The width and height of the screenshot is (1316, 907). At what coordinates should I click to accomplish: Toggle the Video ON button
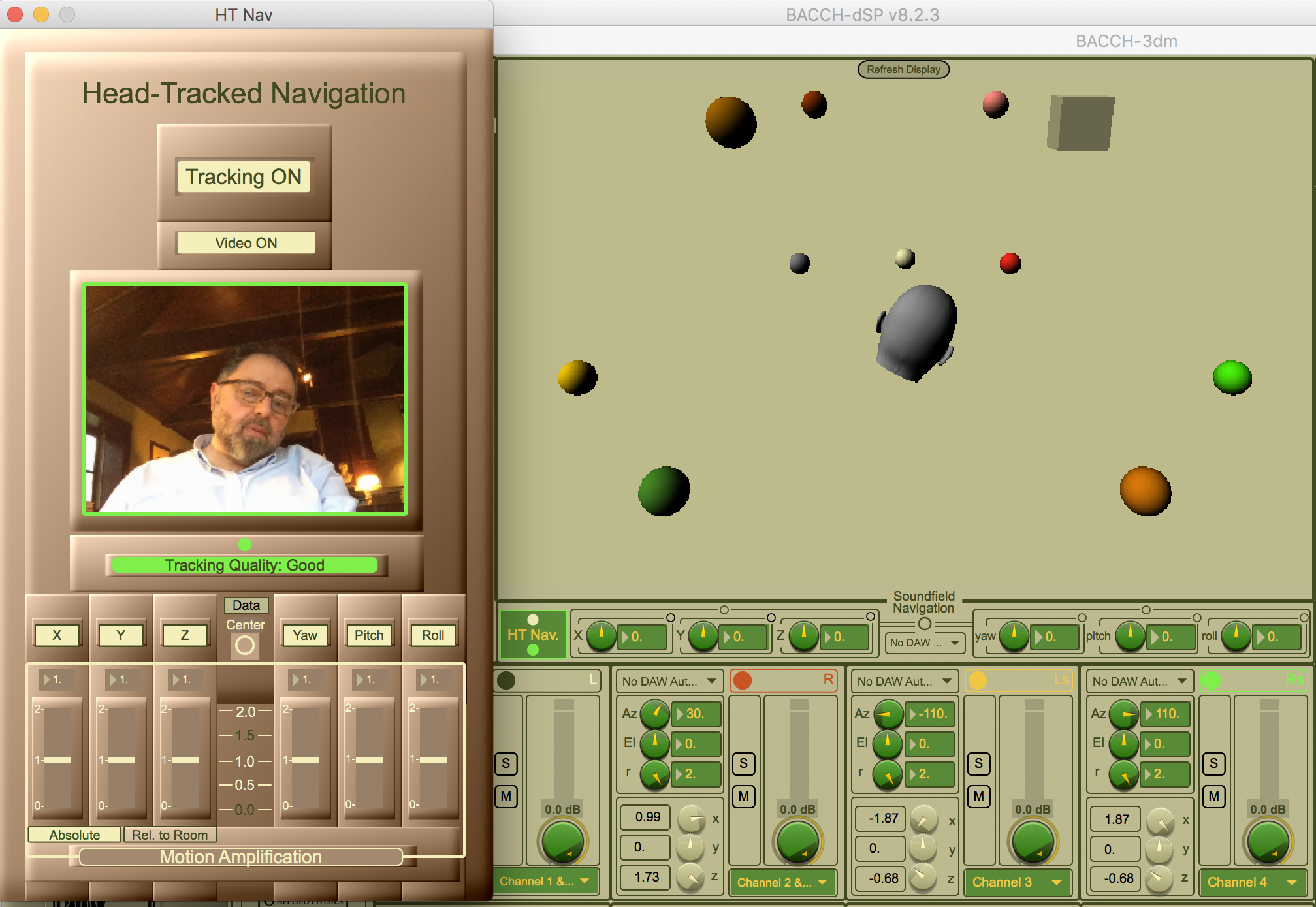point(246,243)
